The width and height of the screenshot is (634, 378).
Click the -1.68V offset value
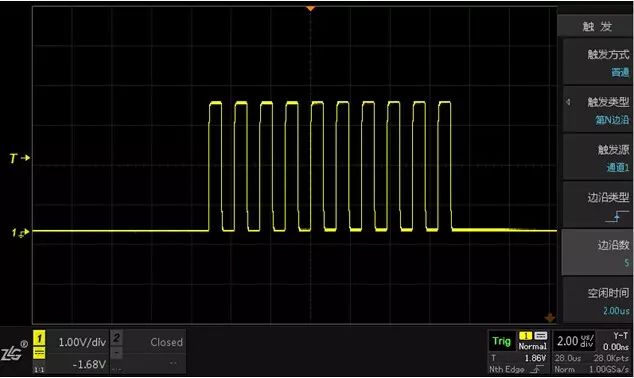(x=89, y=364)
